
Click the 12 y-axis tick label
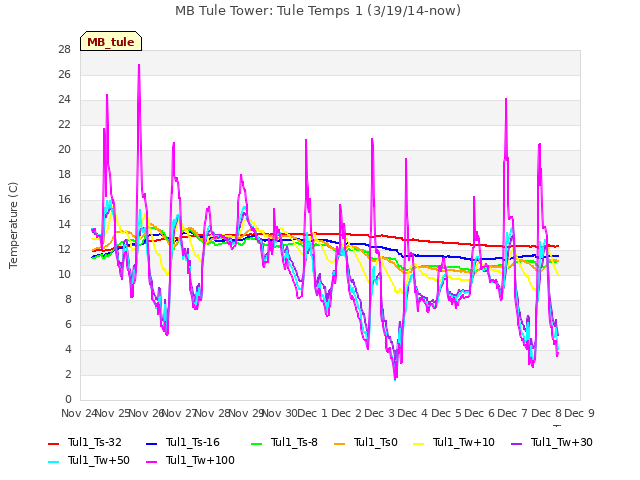tap(64, 249)
